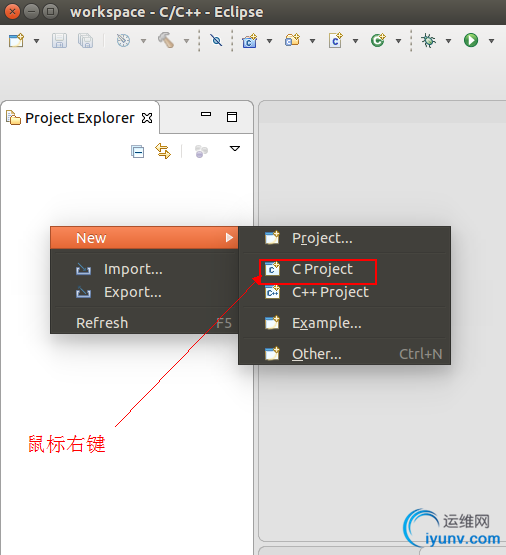Select C Project in the New submenu

click(344, 269)
